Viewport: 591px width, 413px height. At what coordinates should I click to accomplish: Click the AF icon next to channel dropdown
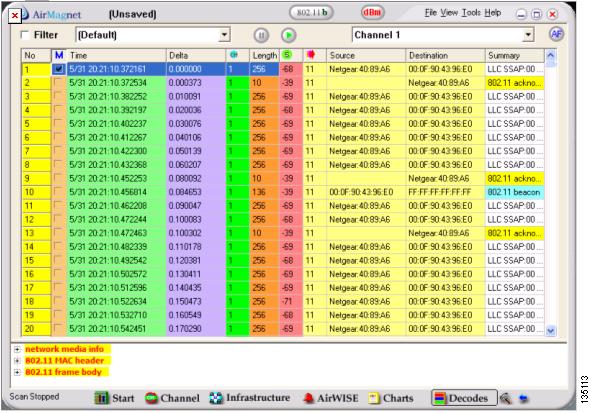pos(556,34)
